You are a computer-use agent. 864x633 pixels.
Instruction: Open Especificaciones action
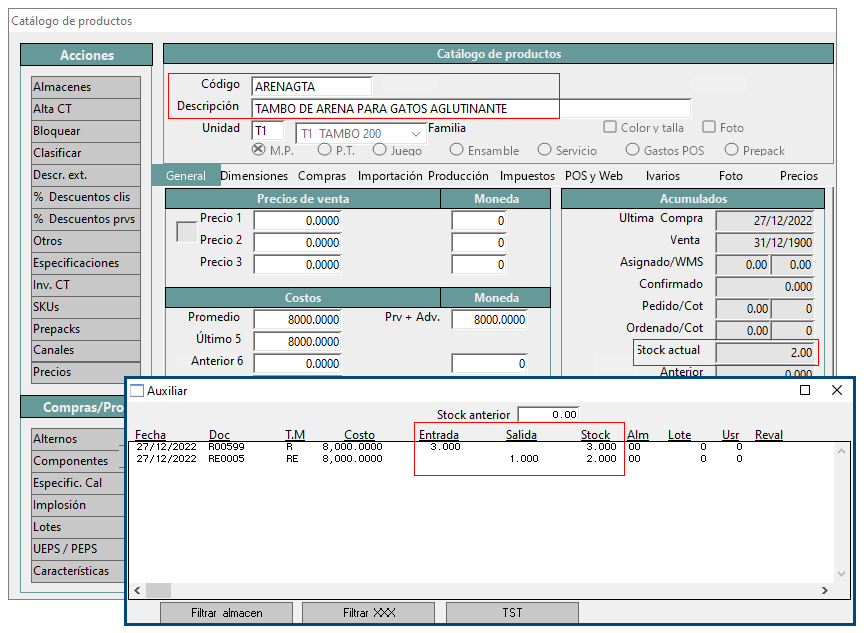click(86, 263)
